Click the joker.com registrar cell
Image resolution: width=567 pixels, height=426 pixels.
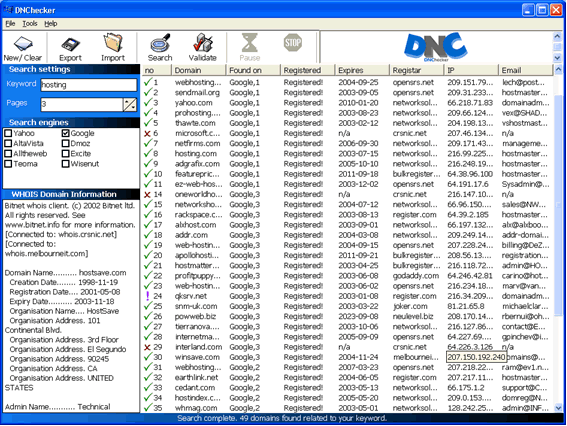tap(410, 306)
